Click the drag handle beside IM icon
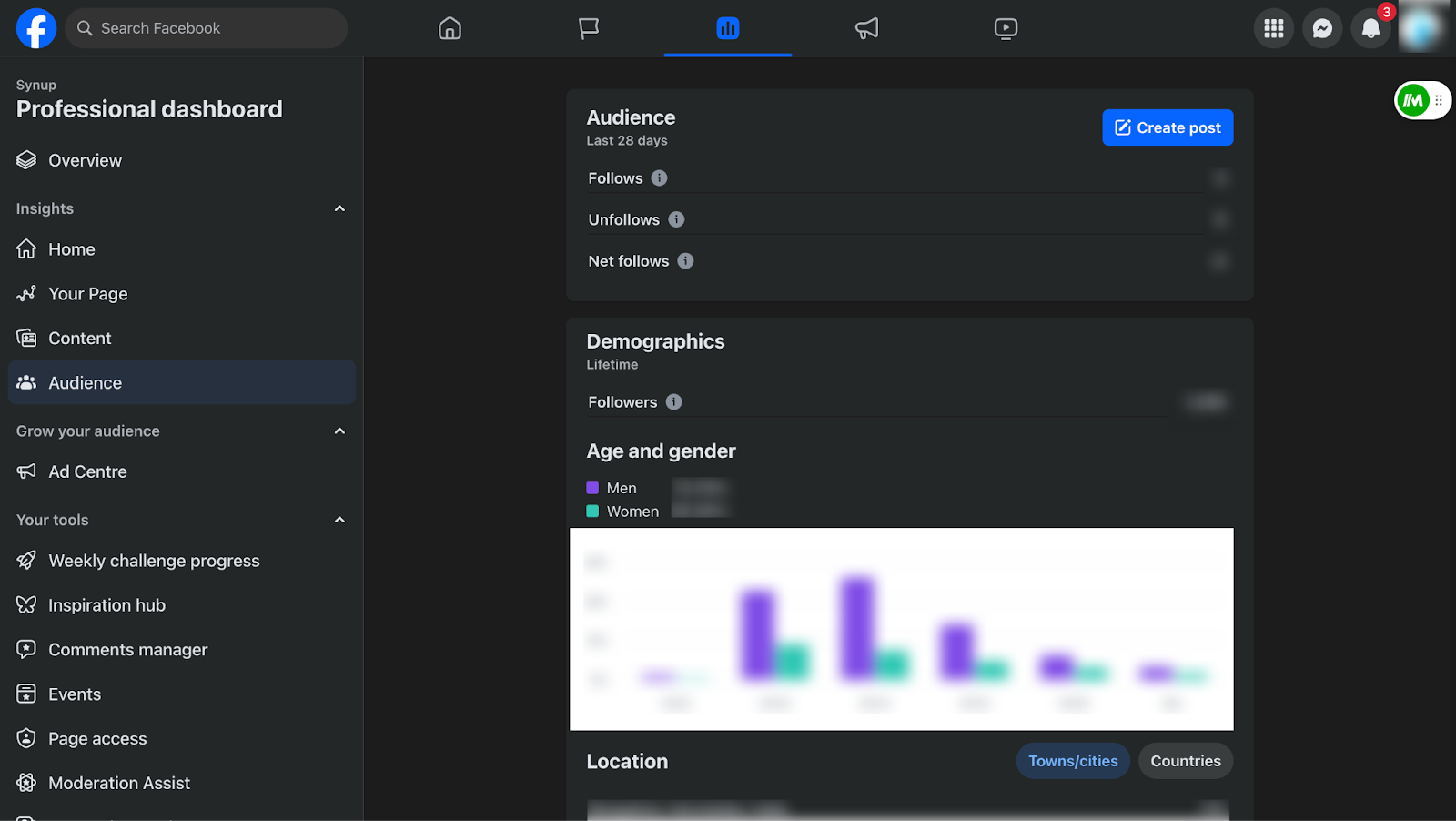 pos(1439,100)
